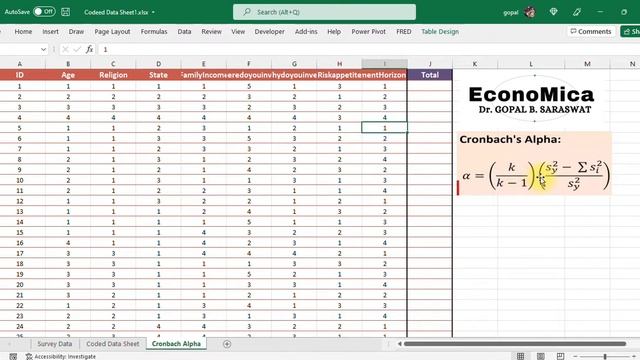Click the horizontal scrollbar thumb
The width and height of the screenshot is (640, 360).
tap(515, 344)
